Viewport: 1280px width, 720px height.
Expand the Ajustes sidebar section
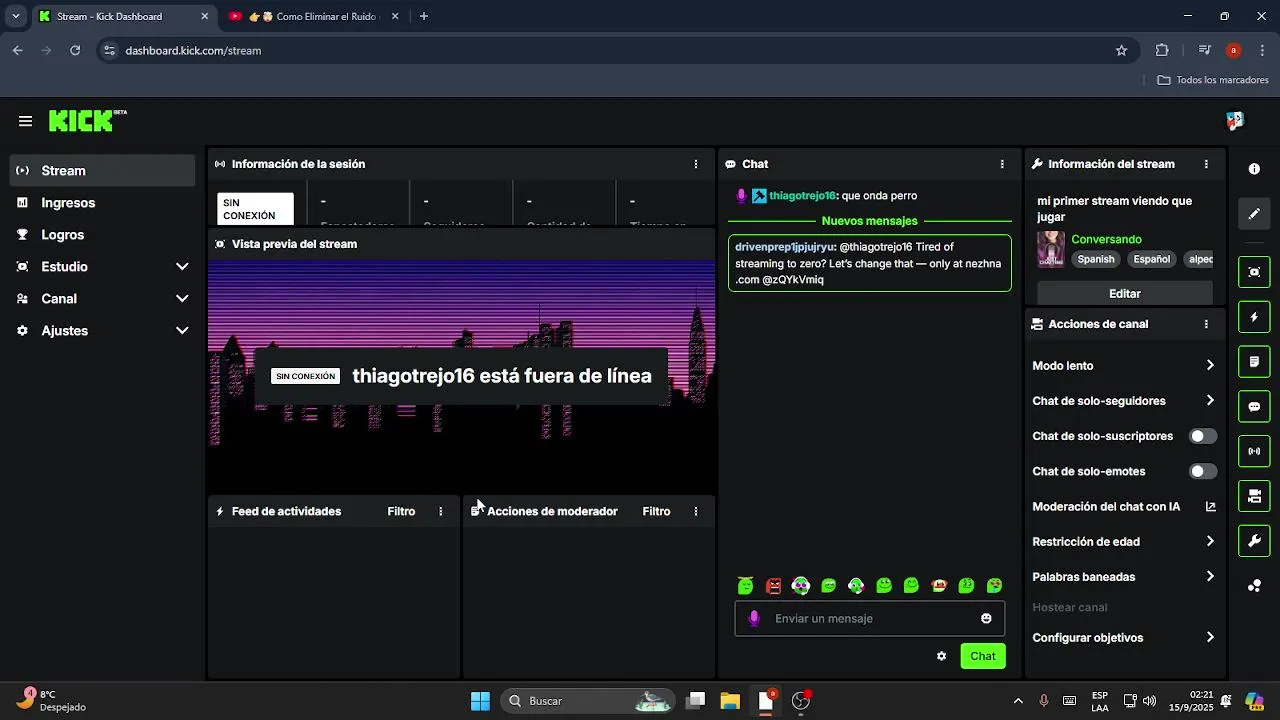(103, 331)
